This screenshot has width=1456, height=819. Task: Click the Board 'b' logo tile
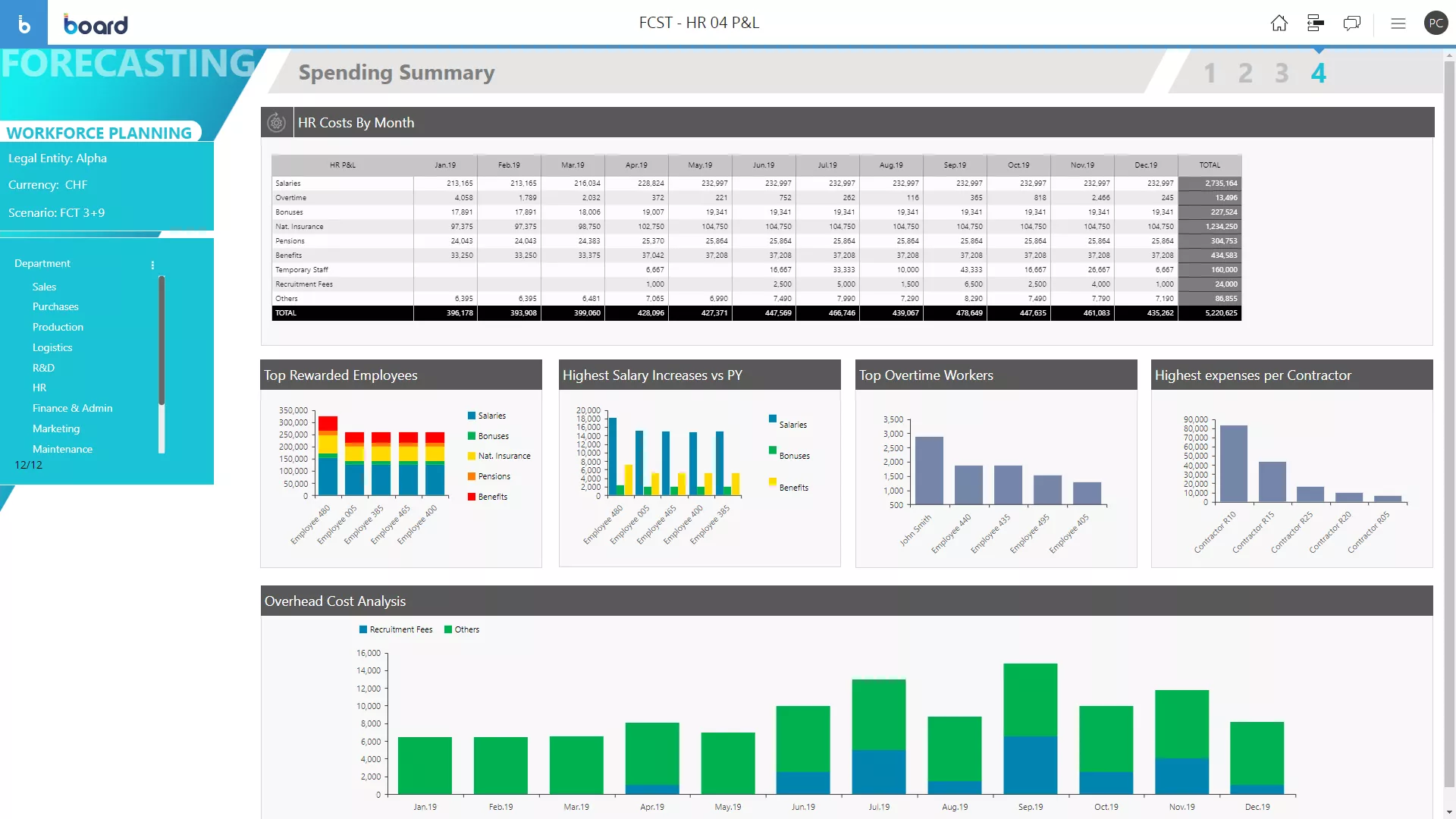(x=24, y=23)
